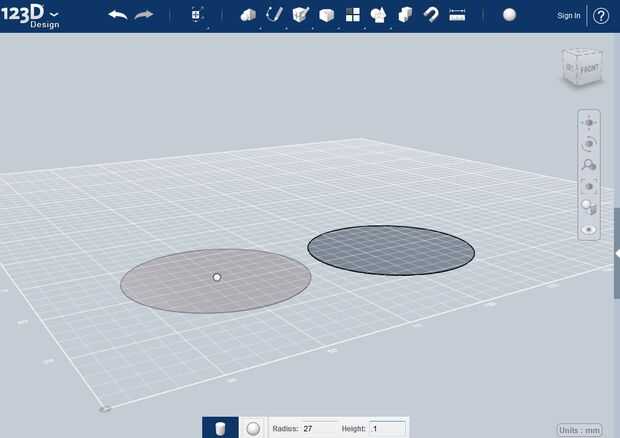Screen dimensions: 620x438
Task: Undo the last action
Action: pos(118,15)
